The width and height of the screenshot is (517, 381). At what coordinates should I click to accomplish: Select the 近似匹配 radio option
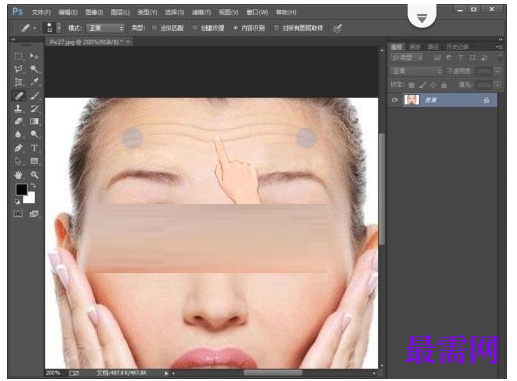[x=154, y=28]
